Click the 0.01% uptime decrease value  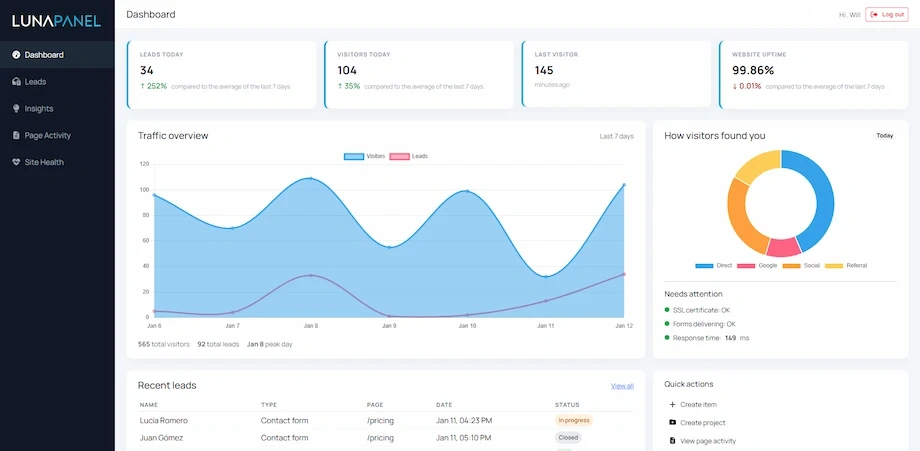pyautogui.click(x=746, y=86)
